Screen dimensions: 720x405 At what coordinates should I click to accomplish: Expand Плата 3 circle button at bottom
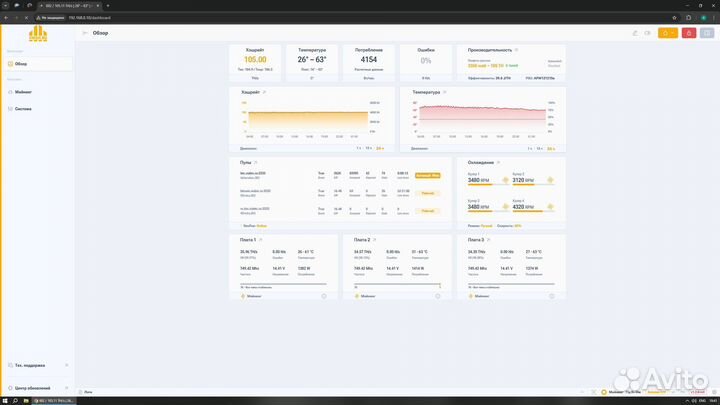[x=551, y=296]
